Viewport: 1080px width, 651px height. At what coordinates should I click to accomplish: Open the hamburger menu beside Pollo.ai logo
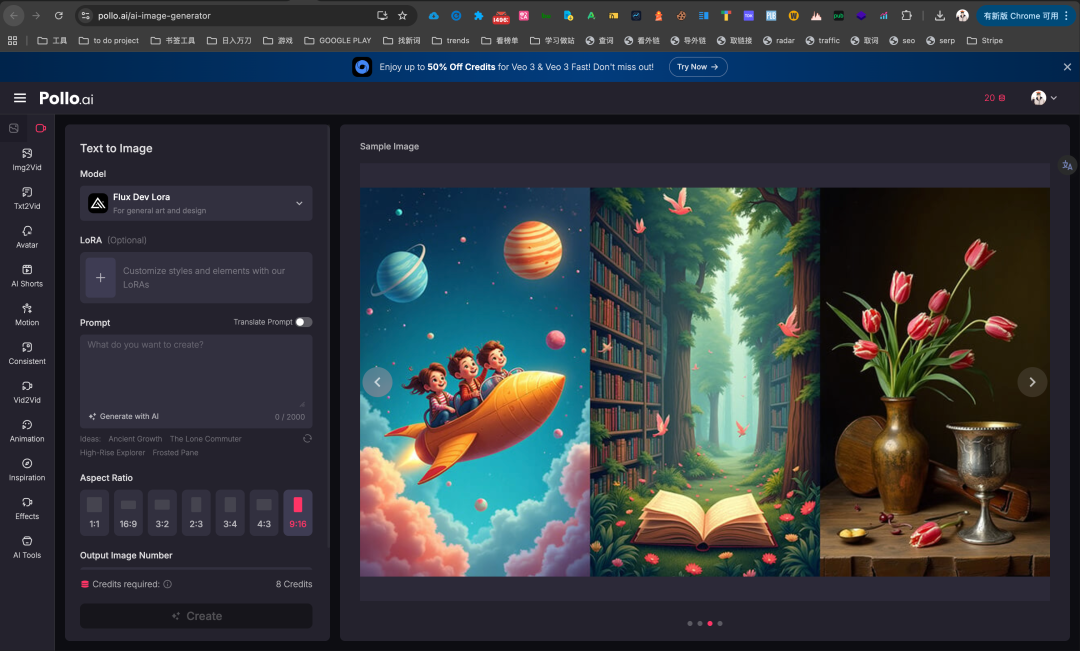point(20,98)
